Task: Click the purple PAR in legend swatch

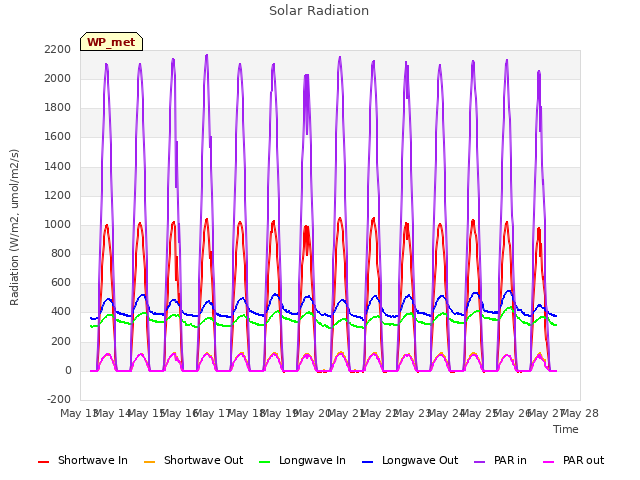Action: click(479, 462)
